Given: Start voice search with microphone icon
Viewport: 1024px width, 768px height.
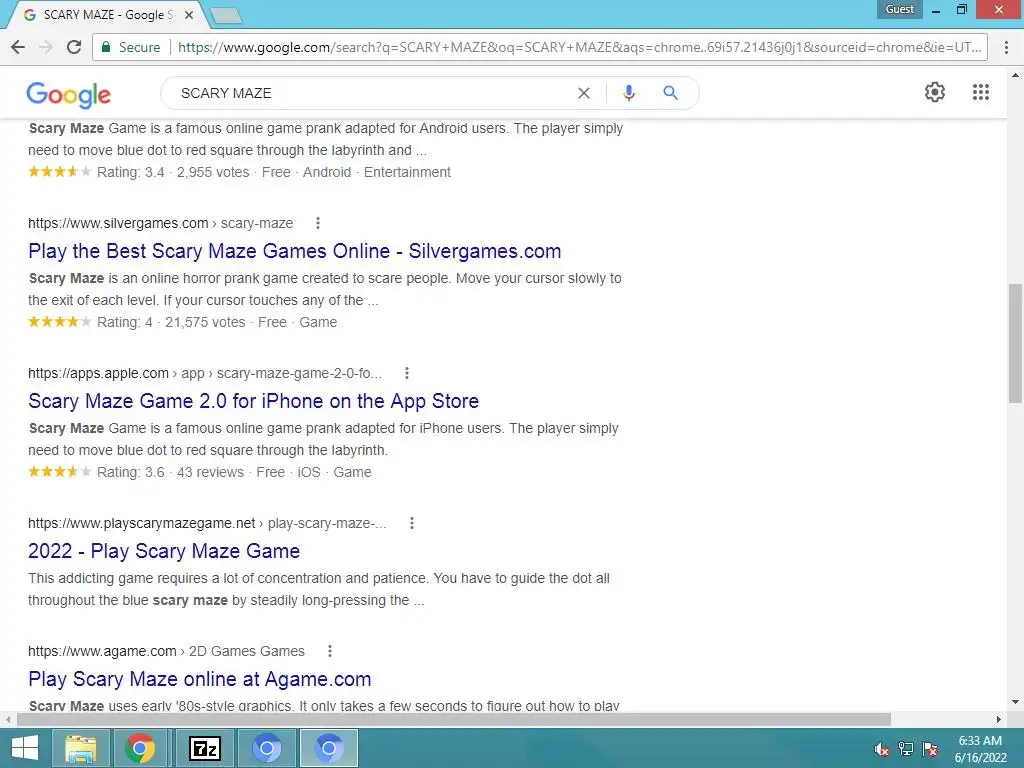Looking at the screenshot, I should point(629,93).
